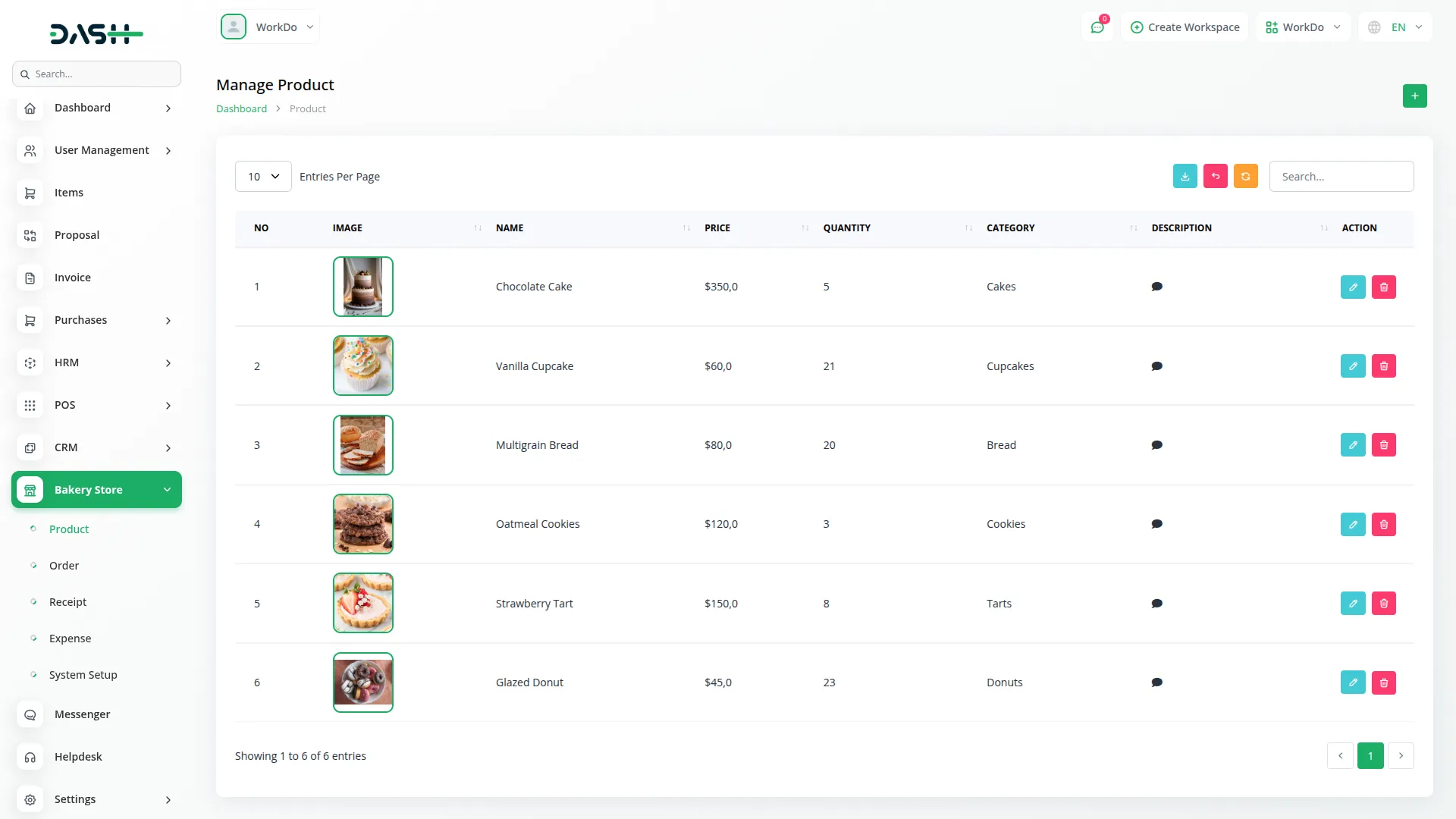Click the Create Workspace button

[x=1185, y=27]
